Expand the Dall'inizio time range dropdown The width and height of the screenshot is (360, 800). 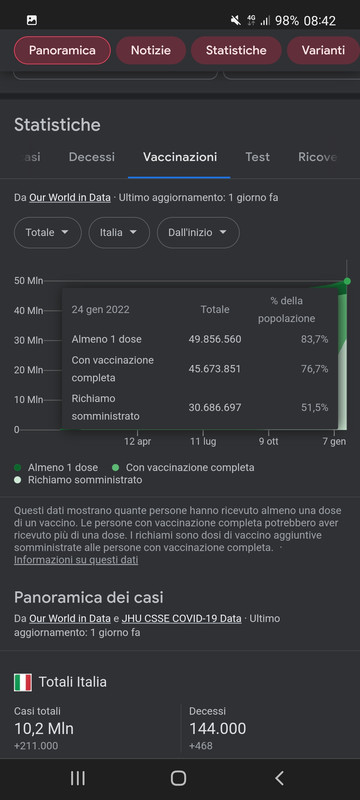(198, 232)
